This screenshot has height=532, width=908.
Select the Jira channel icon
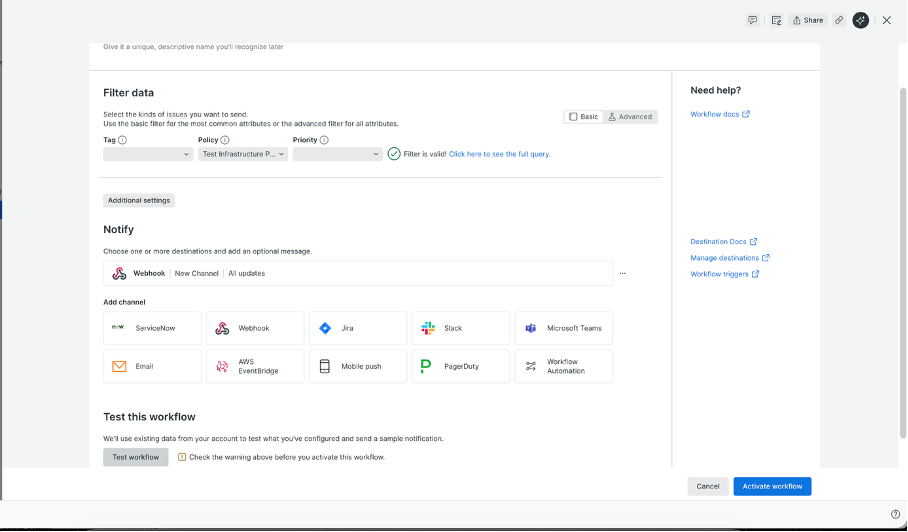(325, 328)
